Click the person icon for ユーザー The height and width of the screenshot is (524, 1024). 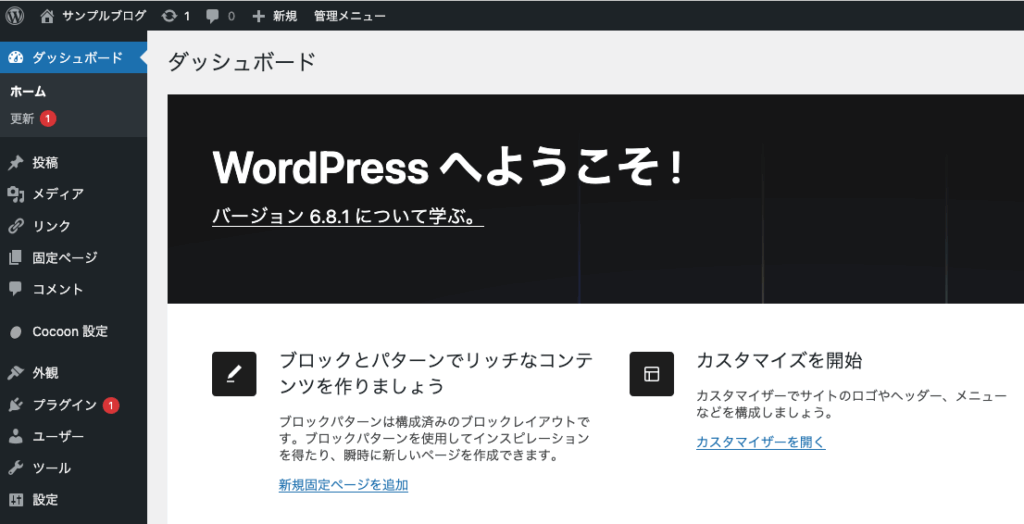click(16, 436)
